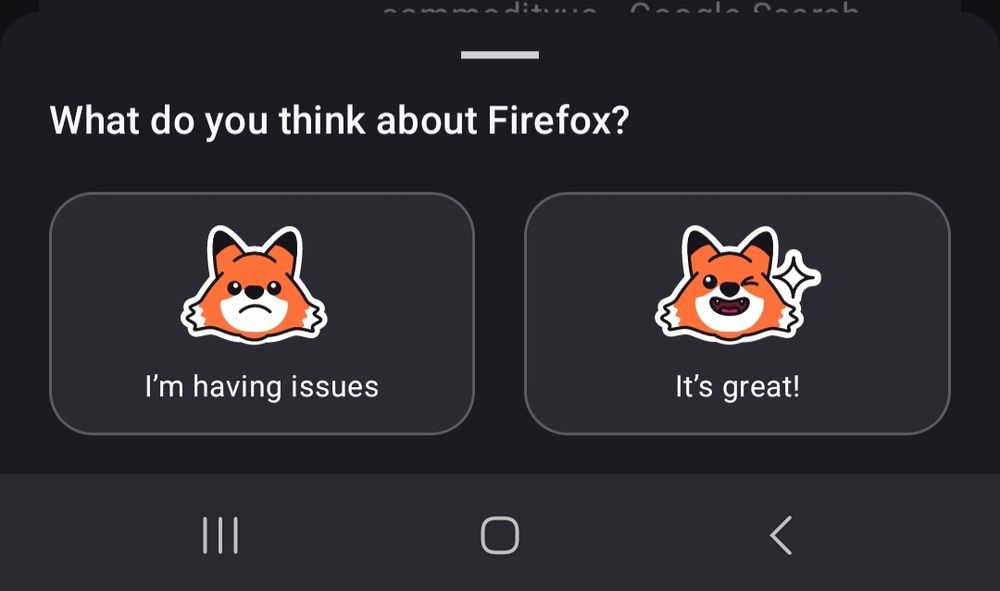
Task: Click the word "Firefox?" in the survey question
Action: point(559,120)
